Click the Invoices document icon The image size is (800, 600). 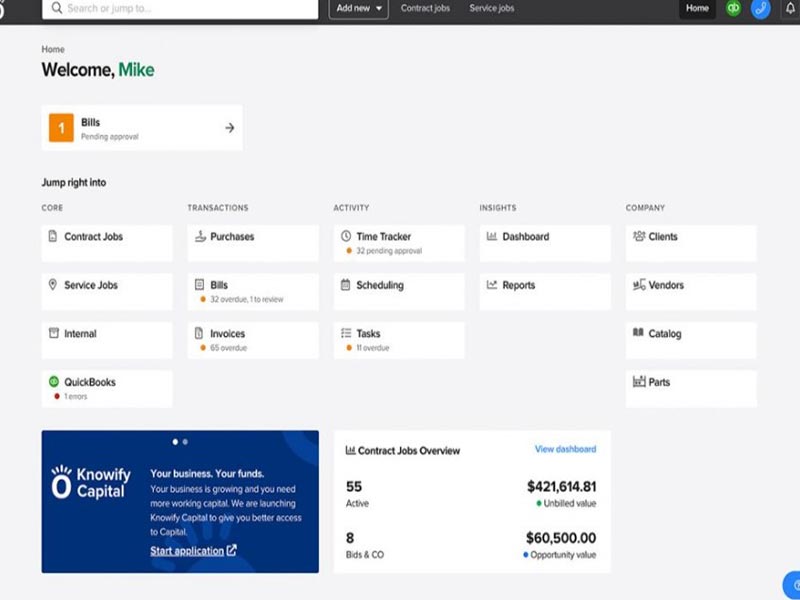click(x=199, y=333)
